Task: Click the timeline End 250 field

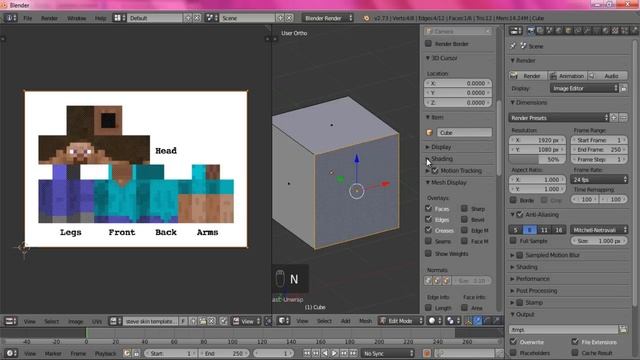Action: tap(223, 353)
